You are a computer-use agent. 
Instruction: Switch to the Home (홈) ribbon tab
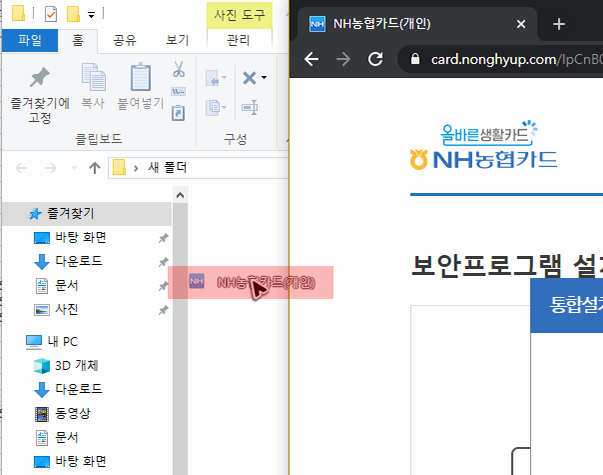[78, 40]
